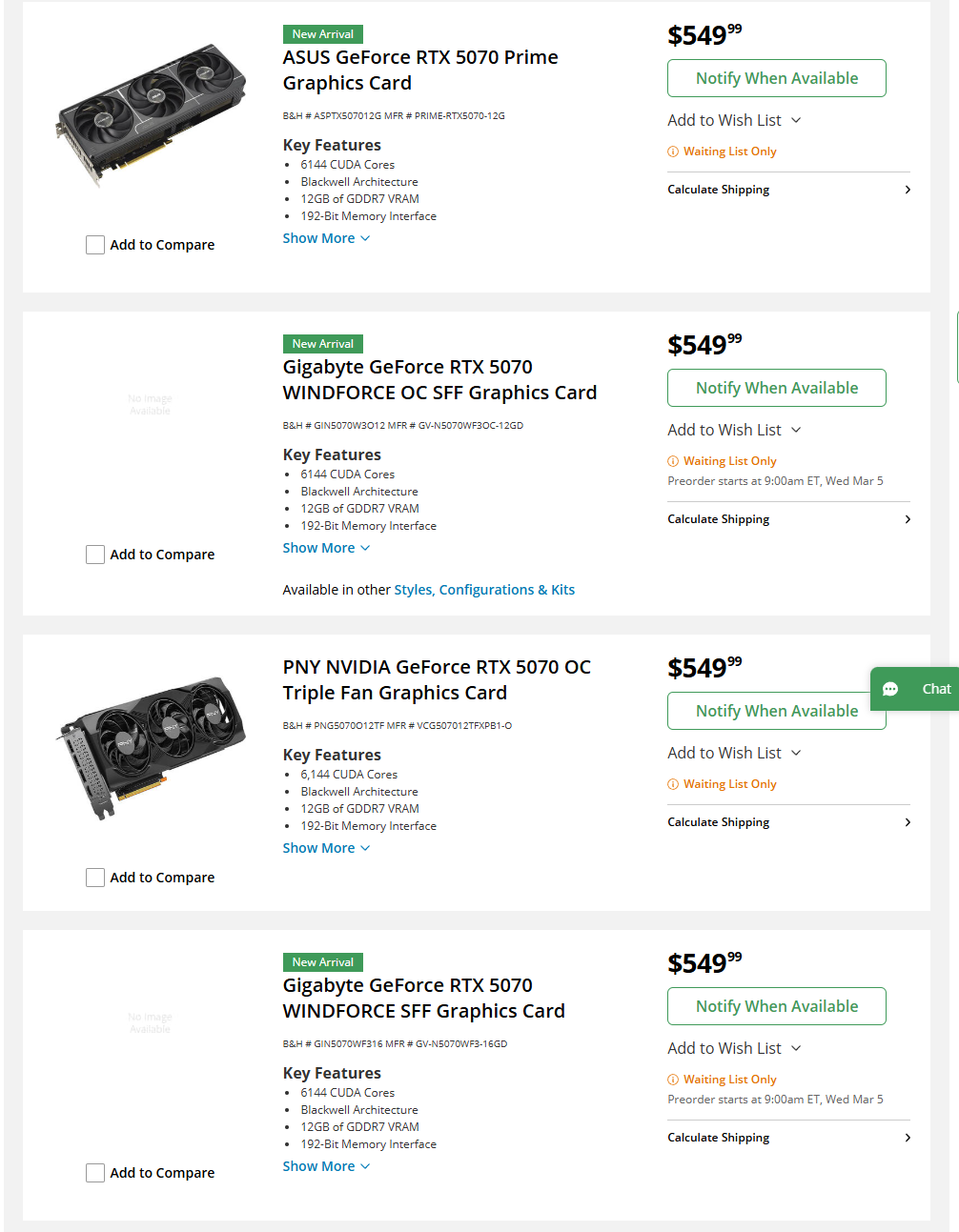Open Add to Wish List dropdown for ASUS card

pyautogui.click(x=734, y=120)
